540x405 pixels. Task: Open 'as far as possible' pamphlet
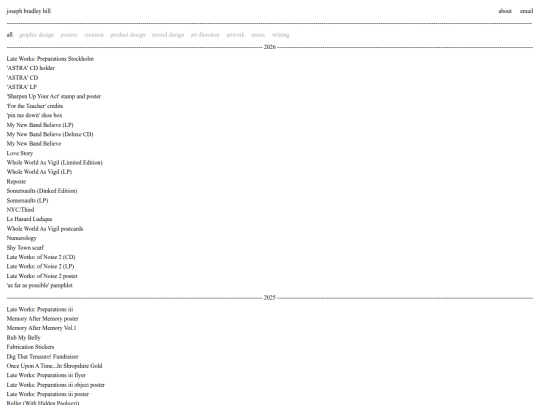coord(39,285)
